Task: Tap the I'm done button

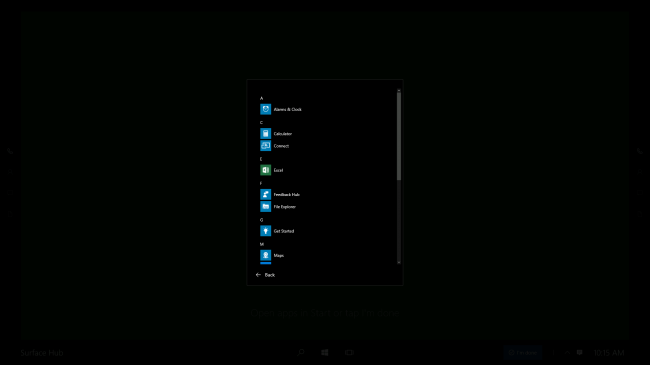Action: (x=522, y=353)
